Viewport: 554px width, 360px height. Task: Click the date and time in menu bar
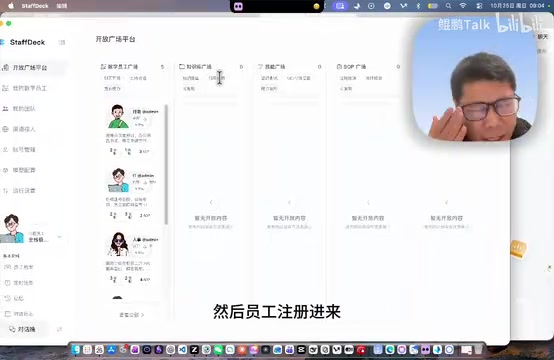517,6
